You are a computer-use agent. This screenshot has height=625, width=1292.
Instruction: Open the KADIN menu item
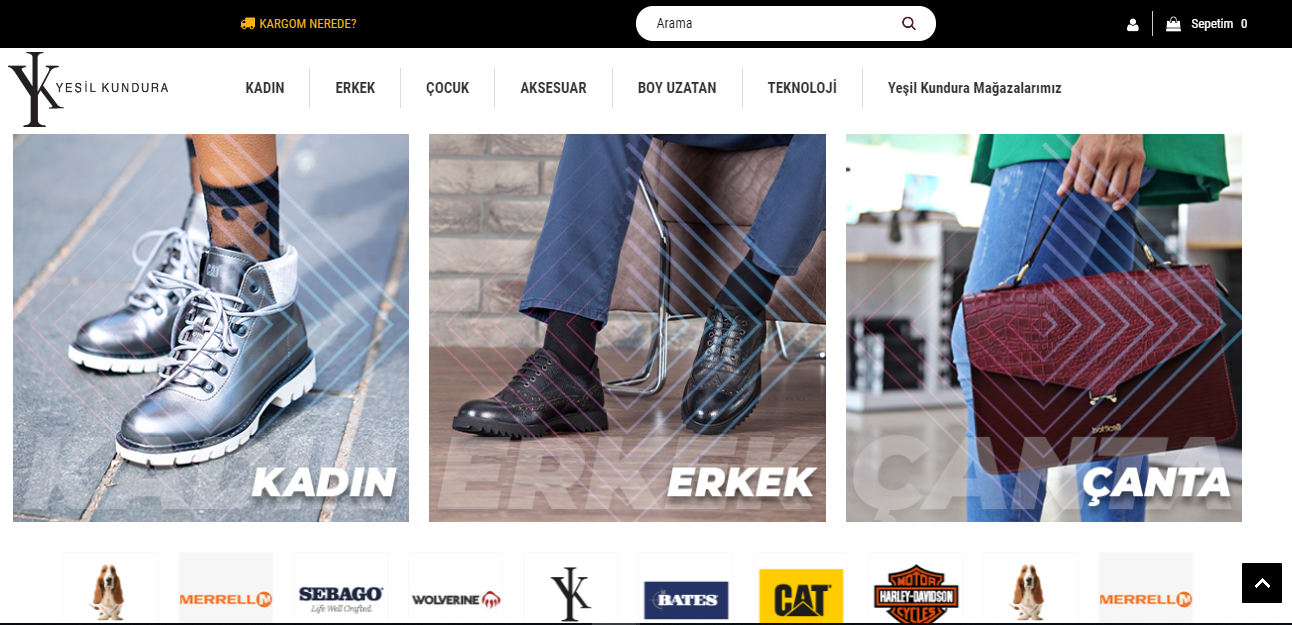point(265,88)
